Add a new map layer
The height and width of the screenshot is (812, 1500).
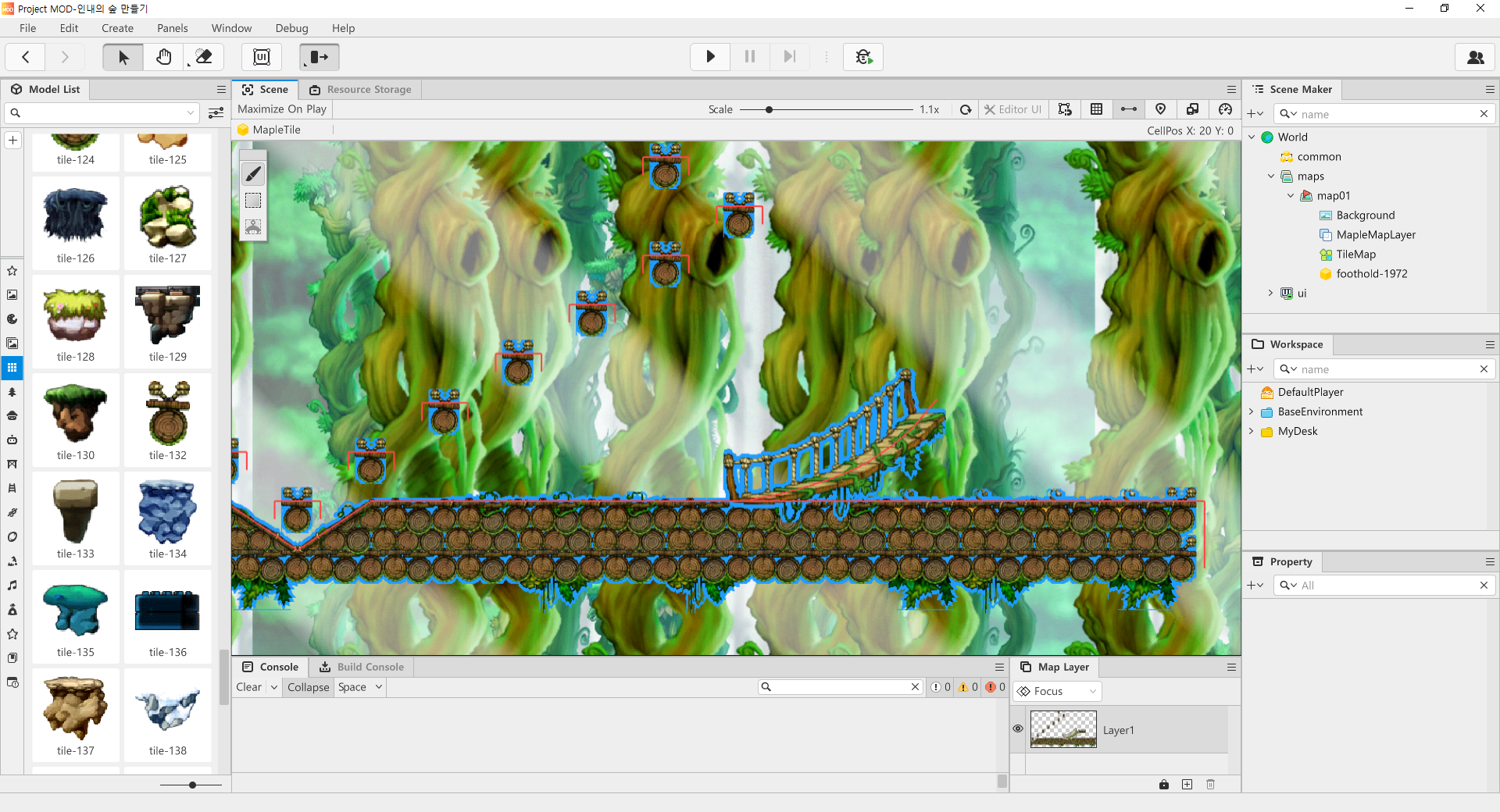point(1187,785)
